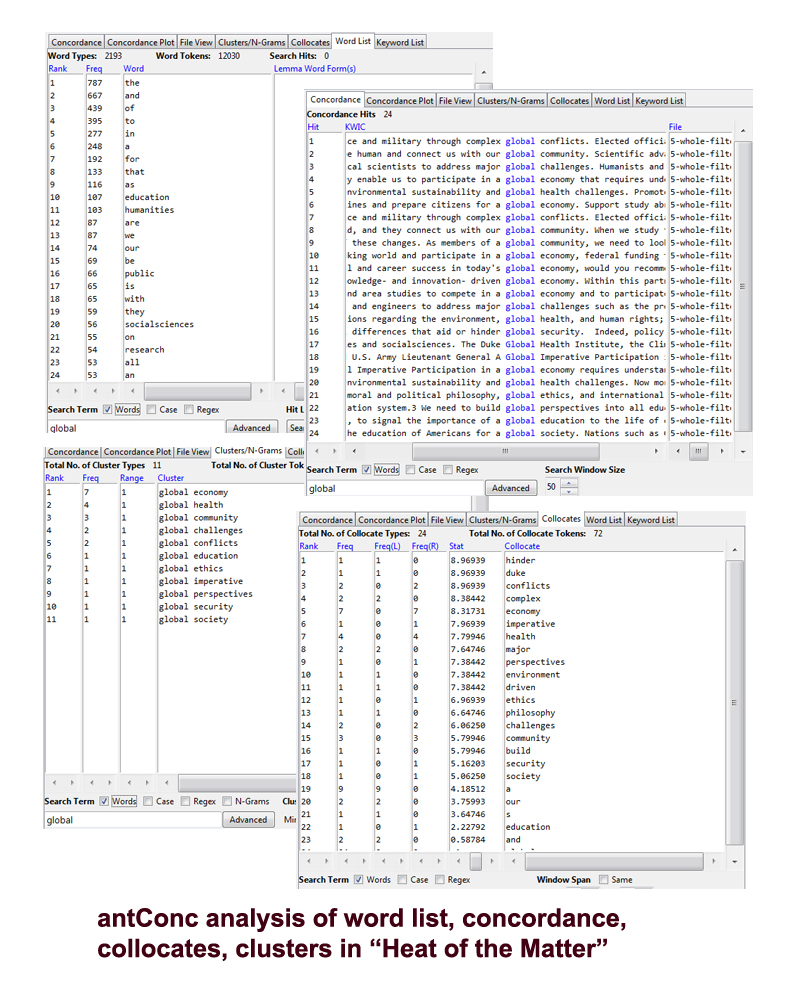Image resolution: width=800 pixels, height=997 pixels.
Task: Click vertical scrollbar thumb in Collocates window
Action: [734, 703]
